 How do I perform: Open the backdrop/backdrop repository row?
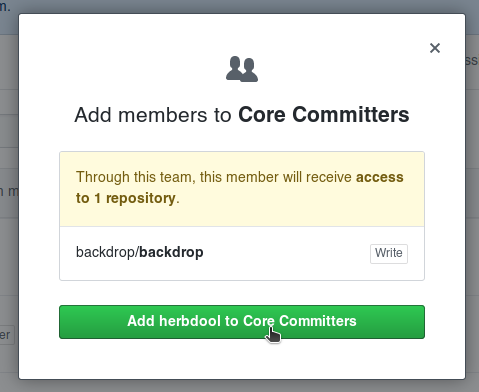[242, 253]
